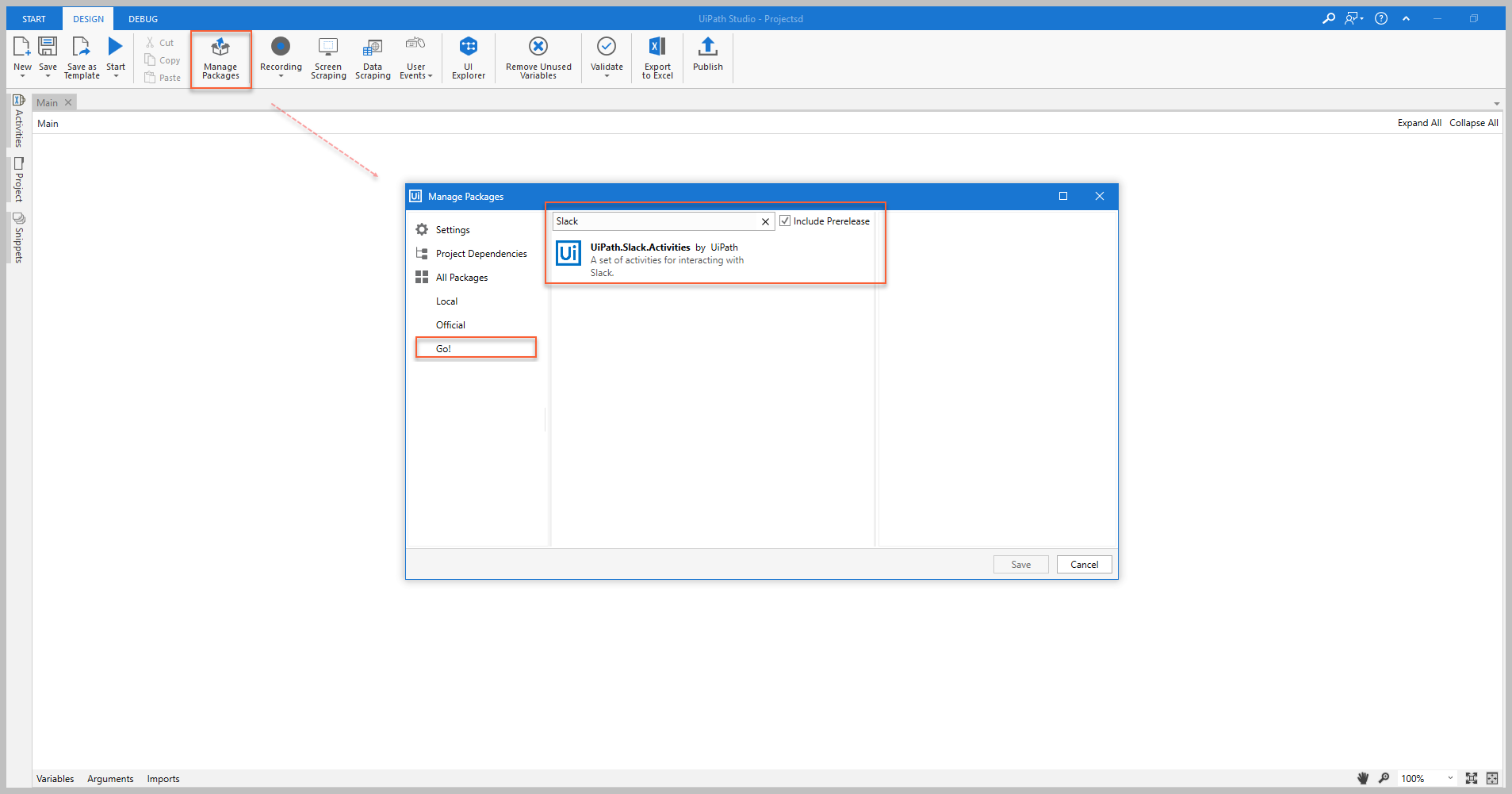This screenshot has width=1512, height=794.
Task: Close the Main tab
Action: click(68, 102)
